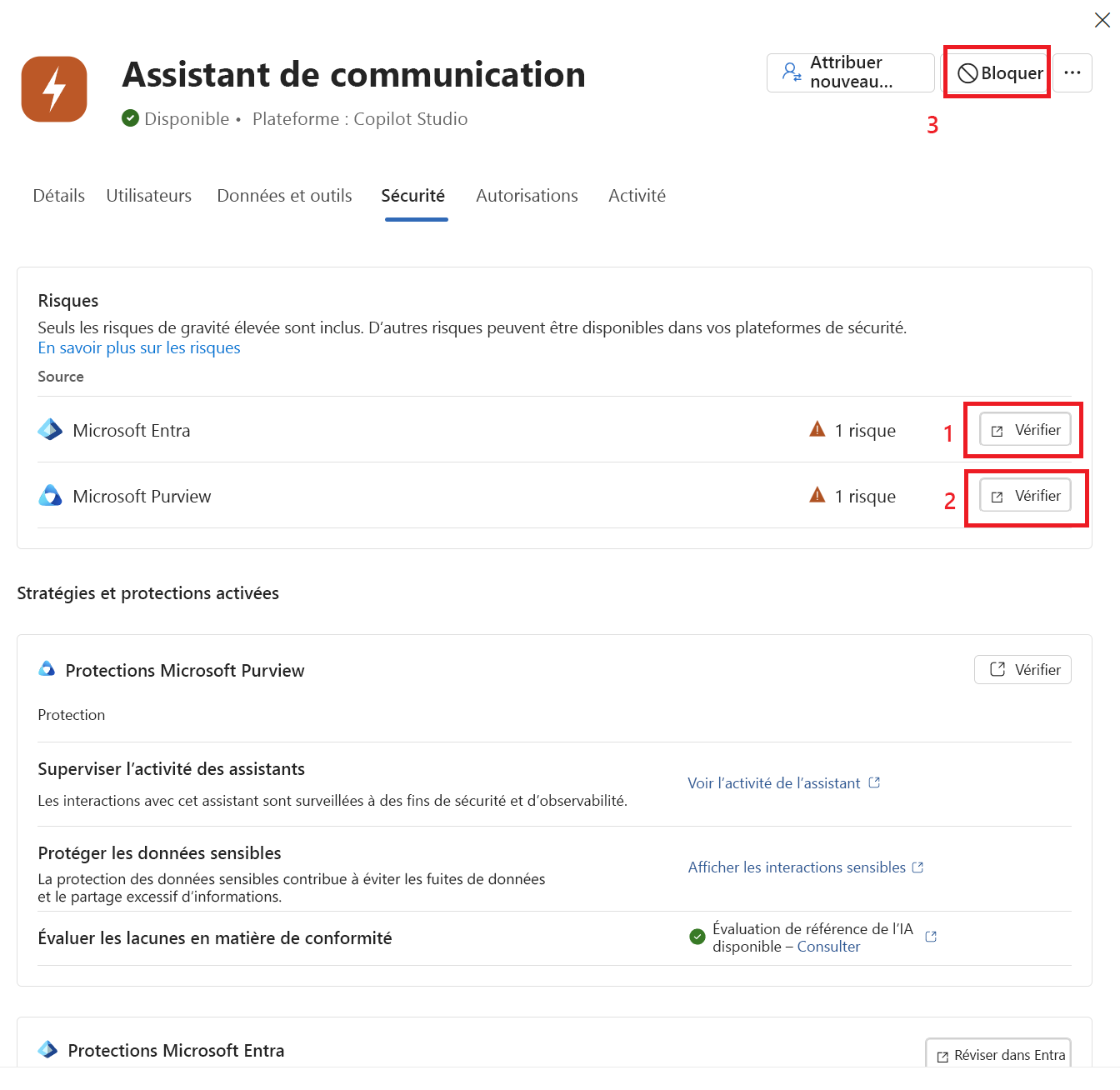Image resolution: width=1120 pixels, height=1090 pixels.
Task: Click Protéger les données sensibles heading
Action: [x=160, y=853]
